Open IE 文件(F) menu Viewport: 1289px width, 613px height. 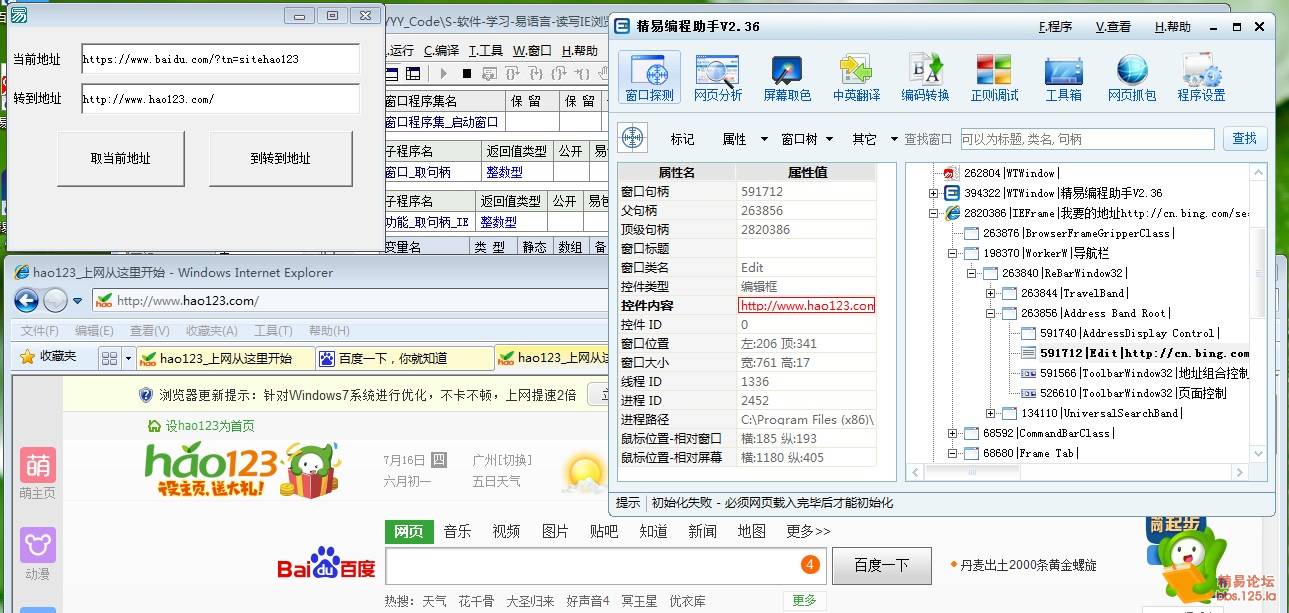pos(40,331)
